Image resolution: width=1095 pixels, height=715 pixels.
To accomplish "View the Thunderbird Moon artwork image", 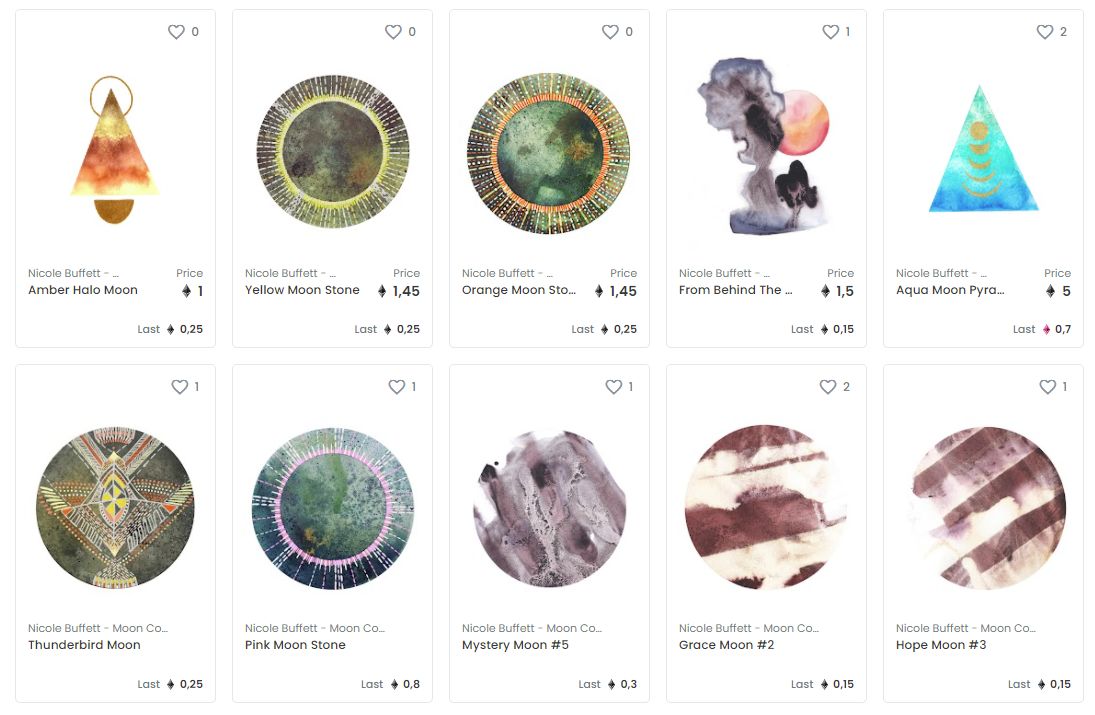I will (x=115, y=508).
